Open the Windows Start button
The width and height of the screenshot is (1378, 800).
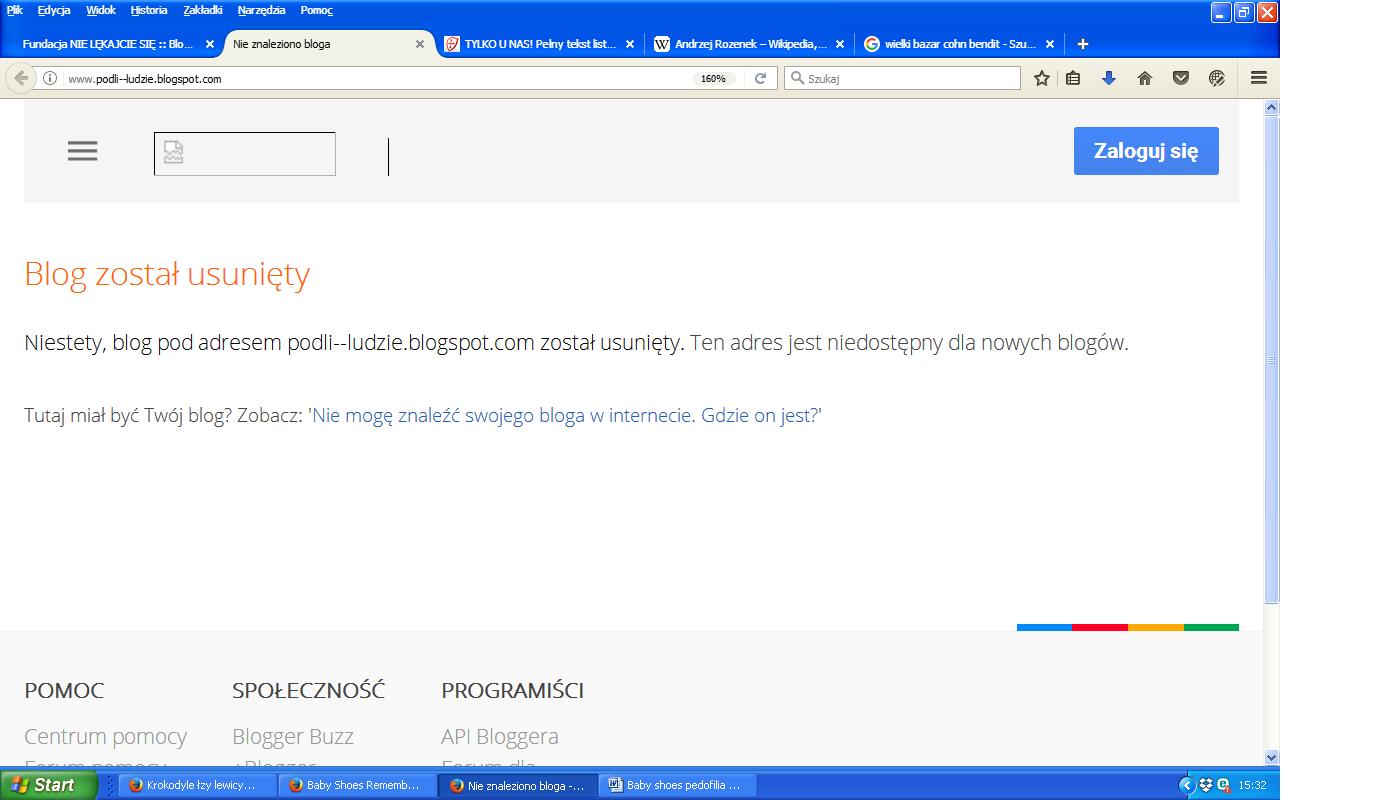(48, 785)
